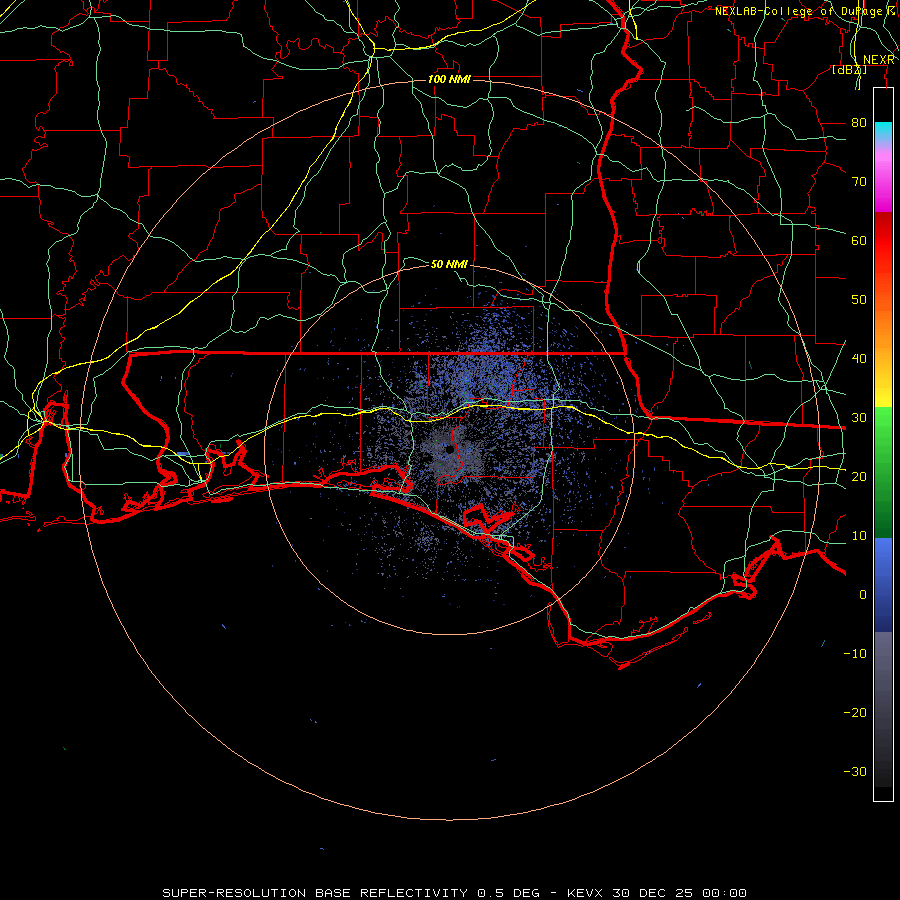Click the KEVX radar site dot at the rings' center

pos(450,449)
